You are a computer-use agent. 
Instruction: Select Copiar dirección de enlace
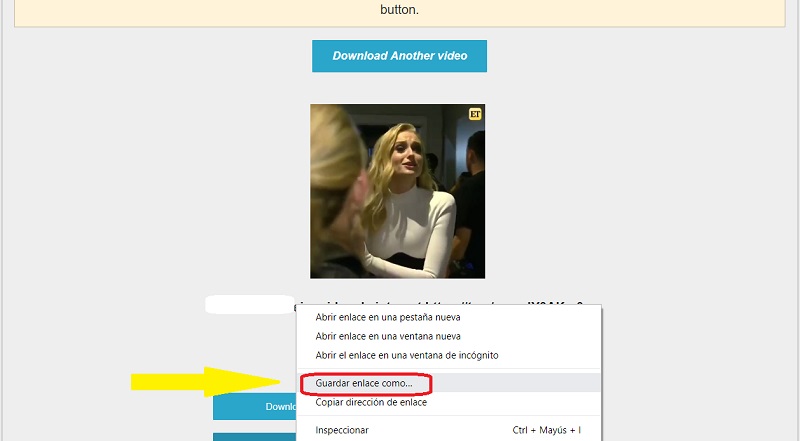pos(448,402)
